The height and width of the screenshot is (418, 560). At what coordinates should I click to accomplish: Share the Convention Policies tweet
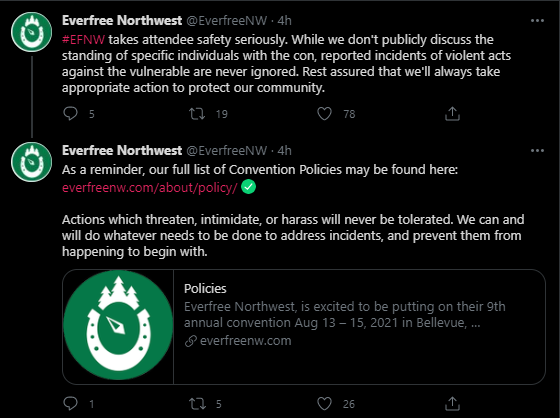[x=452, y=403]
